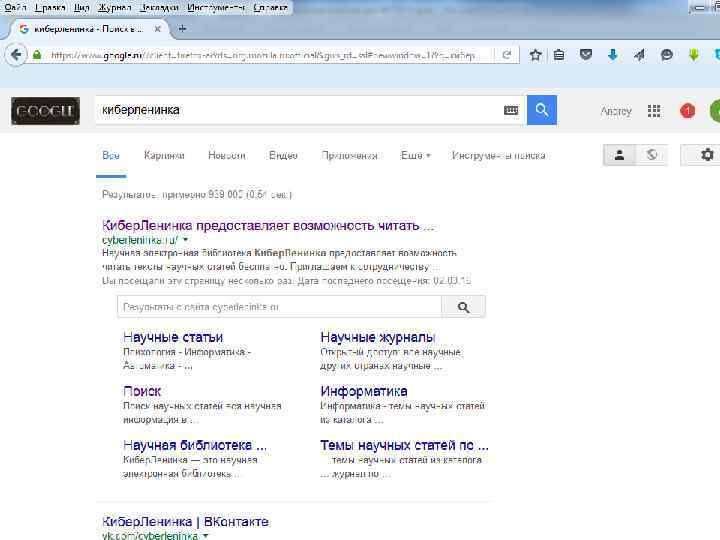Click the Google search query field
Image resolution: width=720 pixels, height=540 pixels.
point(298,110)
